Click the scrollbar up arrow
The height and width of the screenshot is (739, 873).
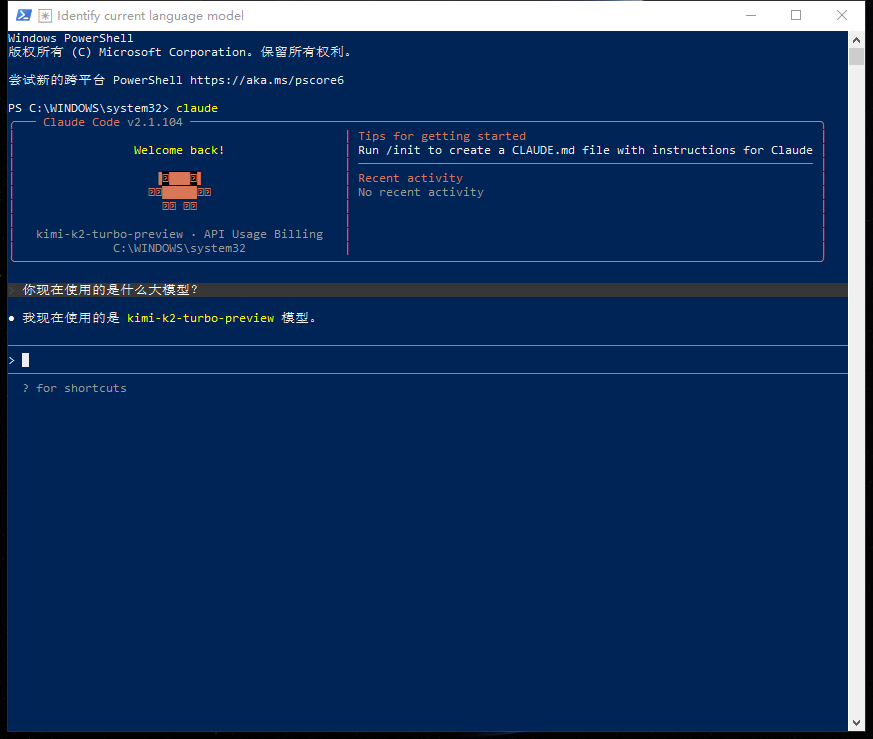856,40
